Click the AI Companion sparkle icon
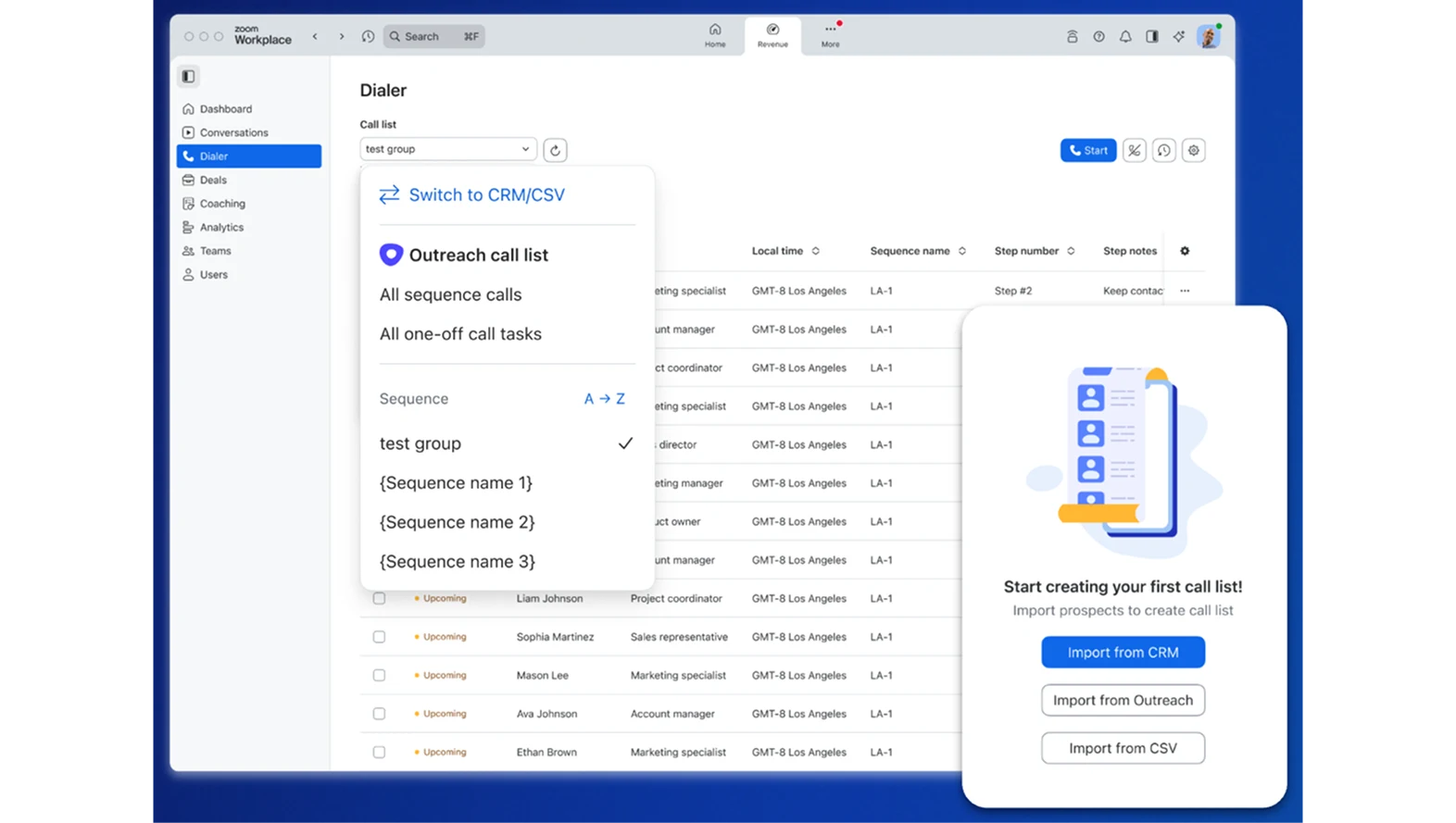The width and height of the screenshot is (1456, 823). pyautogui.click(x=1178, y=37)
